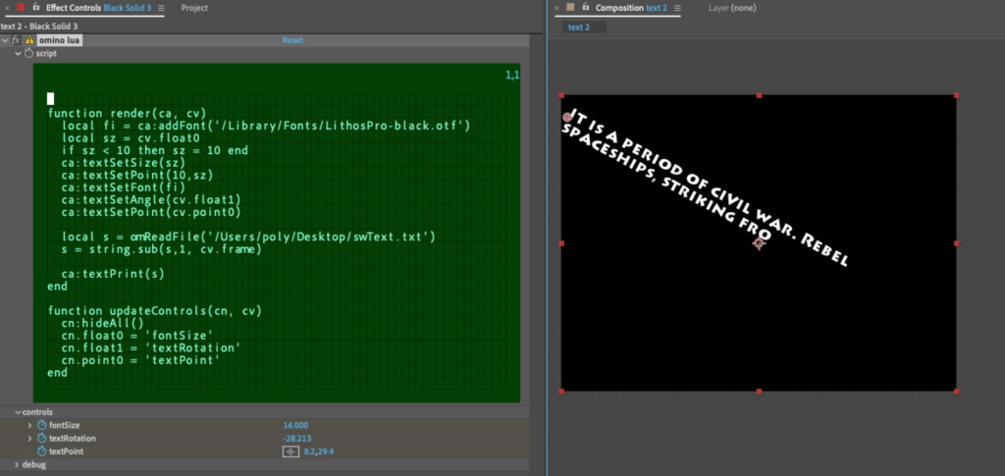Image resolution: width=1005 pixels, height=476 pixels.
Task: Toggle the stopwatch for the script property
Action: tap(28, 54)
